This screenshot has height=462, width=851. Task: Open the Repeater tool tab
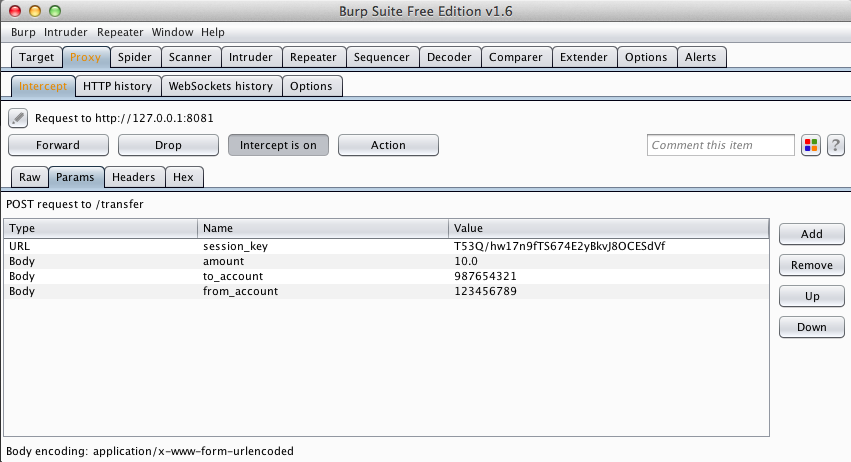313,57
